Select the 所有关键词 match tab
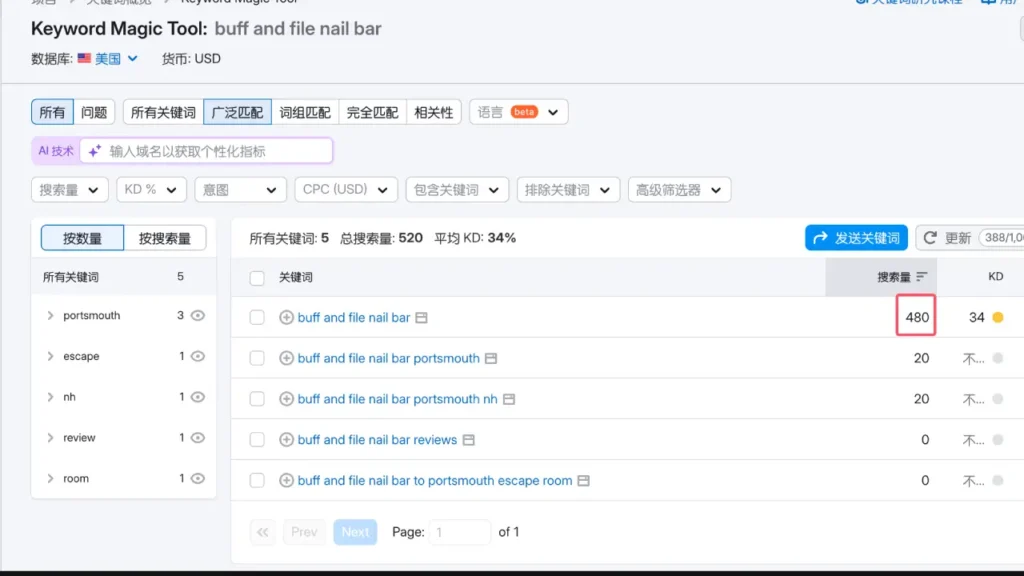This screenshot has width=1024, height=576. (163, 112)
